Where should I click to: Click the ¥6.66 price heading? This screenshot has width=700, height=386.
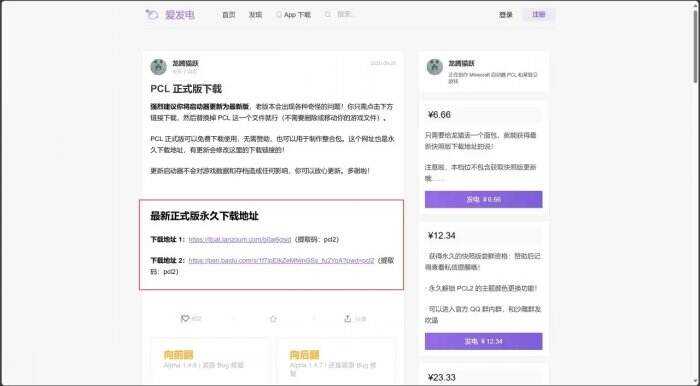coord(439,115)
